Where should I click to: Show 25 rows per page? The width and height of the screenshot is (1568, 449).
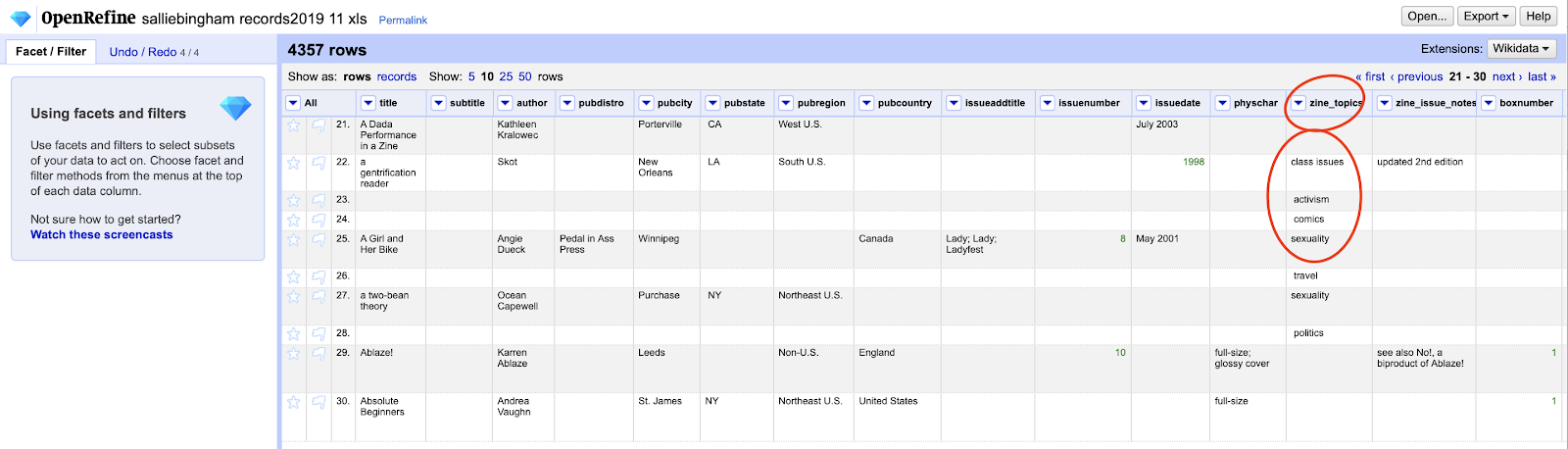tap(506, 76)
